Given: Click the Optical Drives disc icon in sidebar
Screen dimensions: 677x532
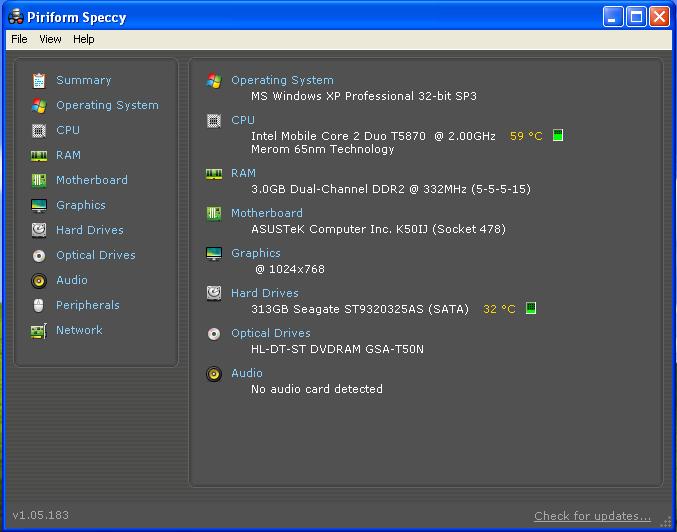Looking at the screenshot, I should tap(39, 256).
